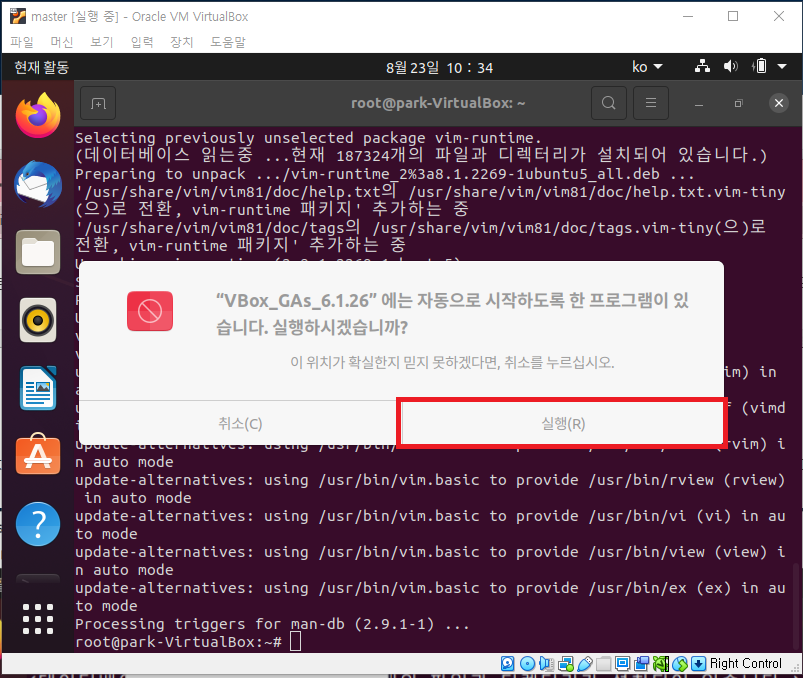803x678 pixels.
Task: Click the wired network icon in the top bar
Action: click(x=702, y=66)
